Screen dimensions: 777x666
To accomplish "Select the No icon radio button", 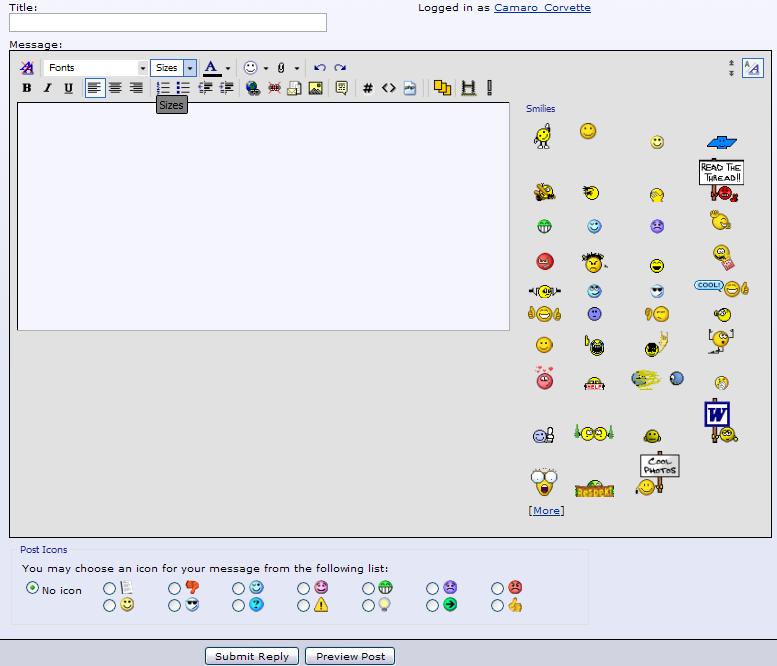I will (x=32, y=588).
